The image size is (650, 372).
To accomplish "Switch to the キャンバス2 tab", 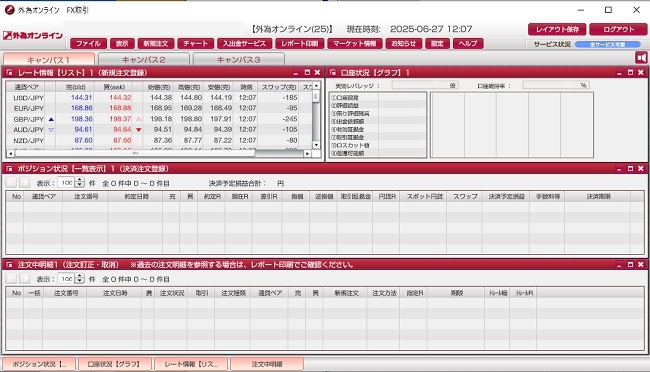I will click(x=143, y=59).
